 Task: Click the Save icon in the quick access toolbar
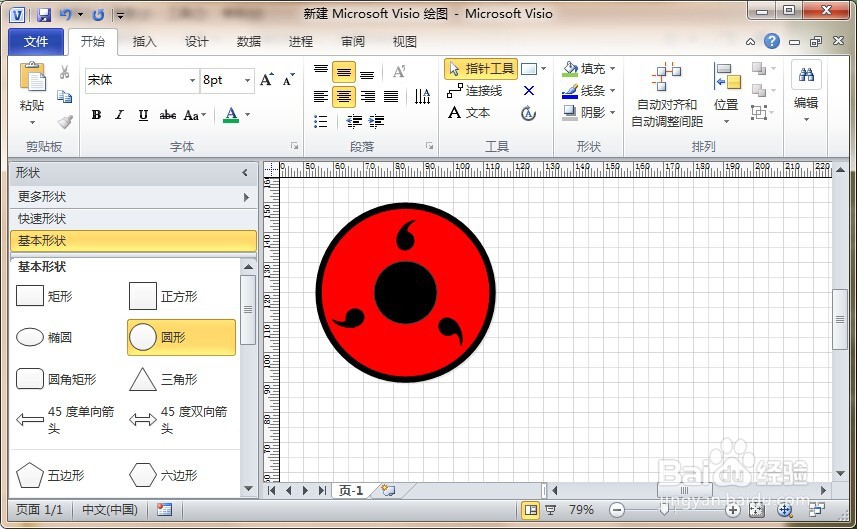coord(44,15)
